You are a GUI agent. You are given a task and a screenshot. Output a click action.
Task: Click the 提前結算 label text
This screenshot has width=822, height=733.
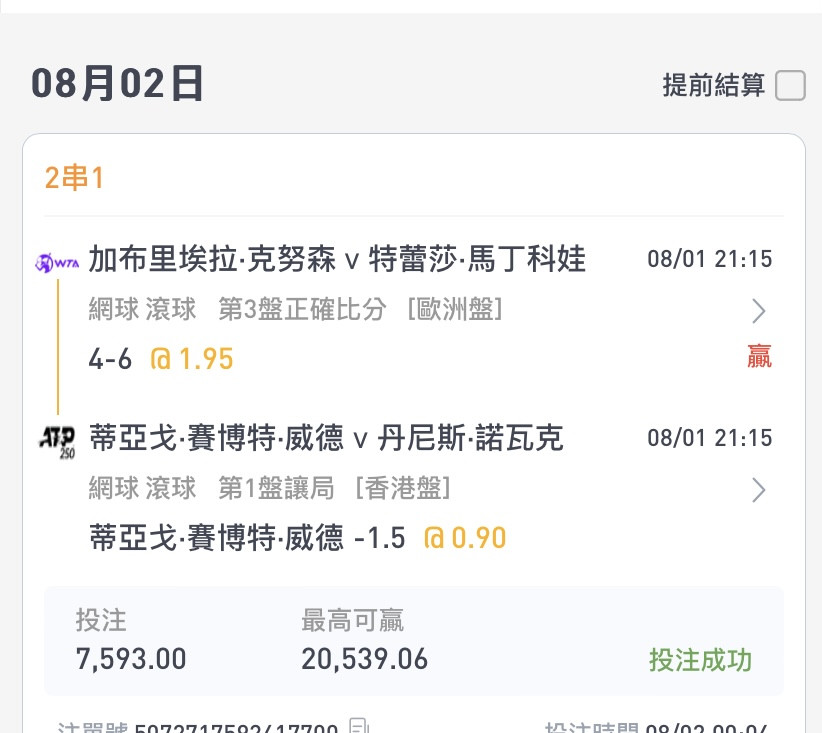pyautogui.click(x=713, y=86)
